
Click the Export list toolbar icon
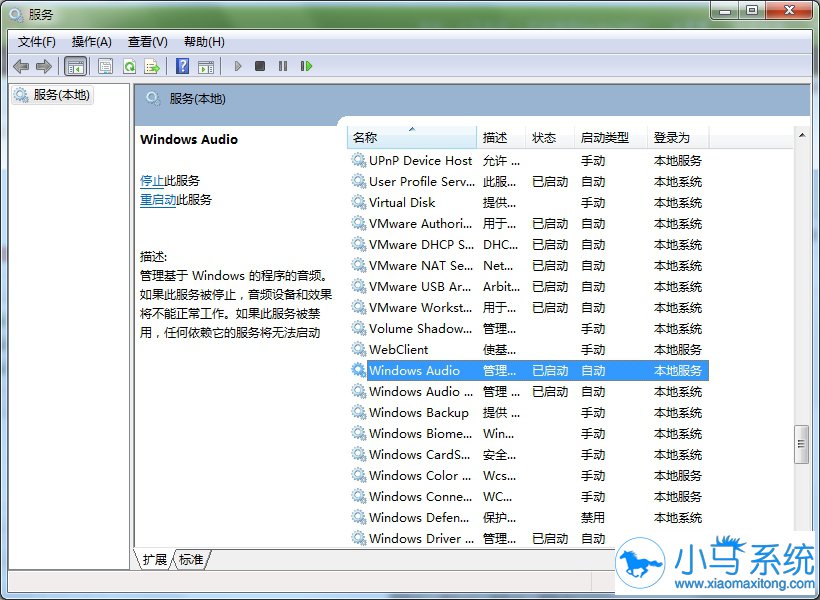point(152,66)
